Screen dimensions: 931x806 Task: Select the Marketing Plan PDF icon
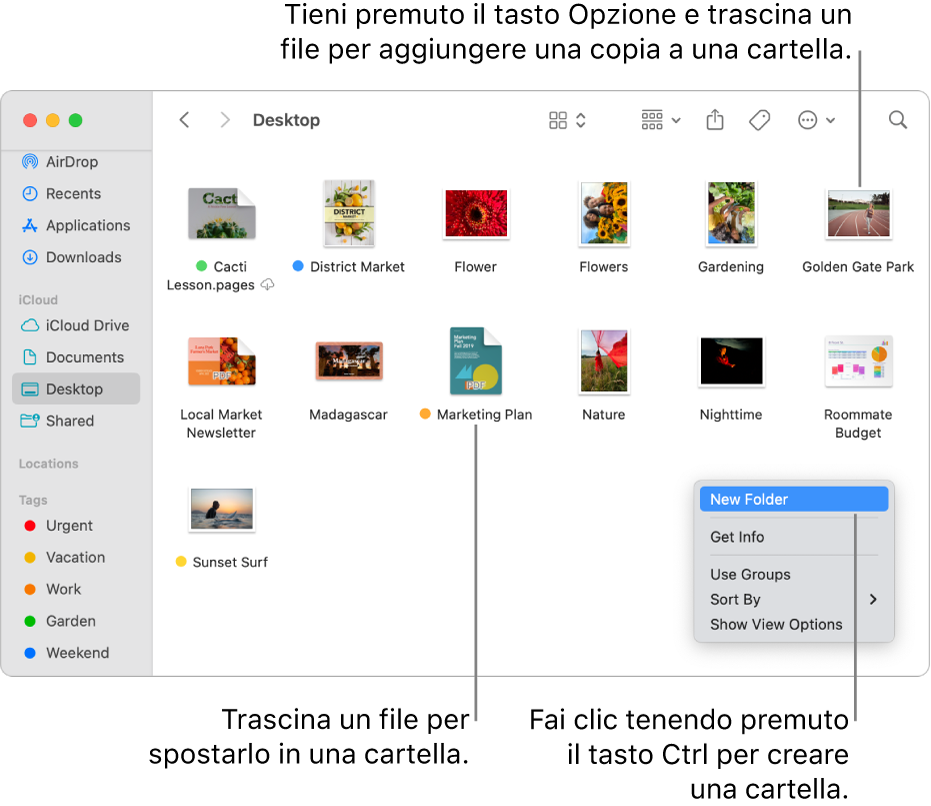[x=476, y=361]
